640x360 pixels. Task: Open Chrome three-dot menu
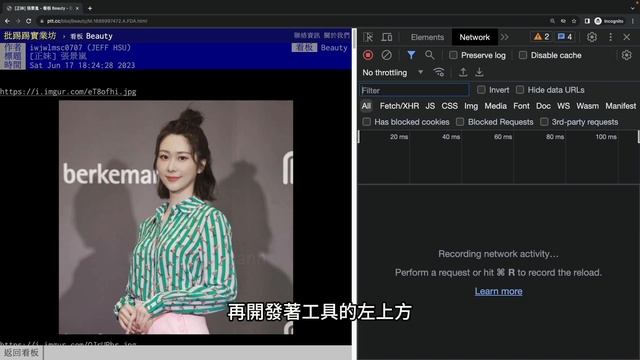633,21
